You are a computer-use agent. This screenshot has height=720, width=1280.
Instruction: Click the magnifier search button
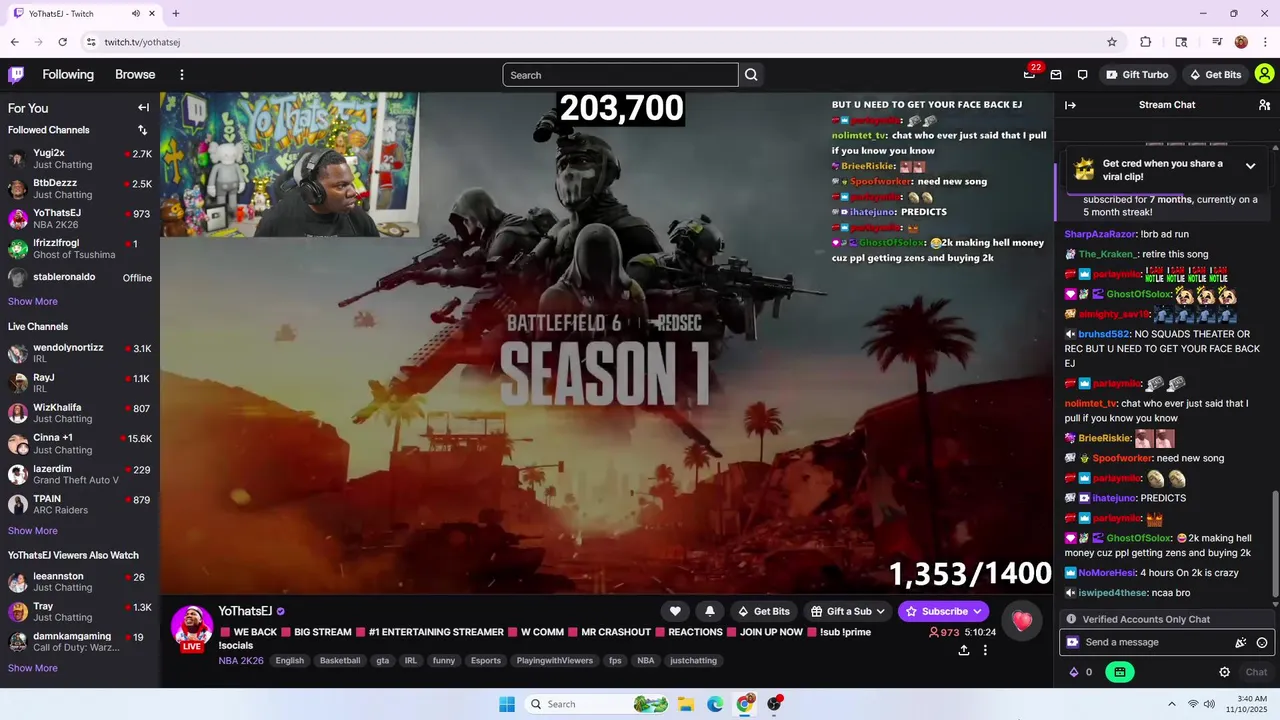point(751,75)
